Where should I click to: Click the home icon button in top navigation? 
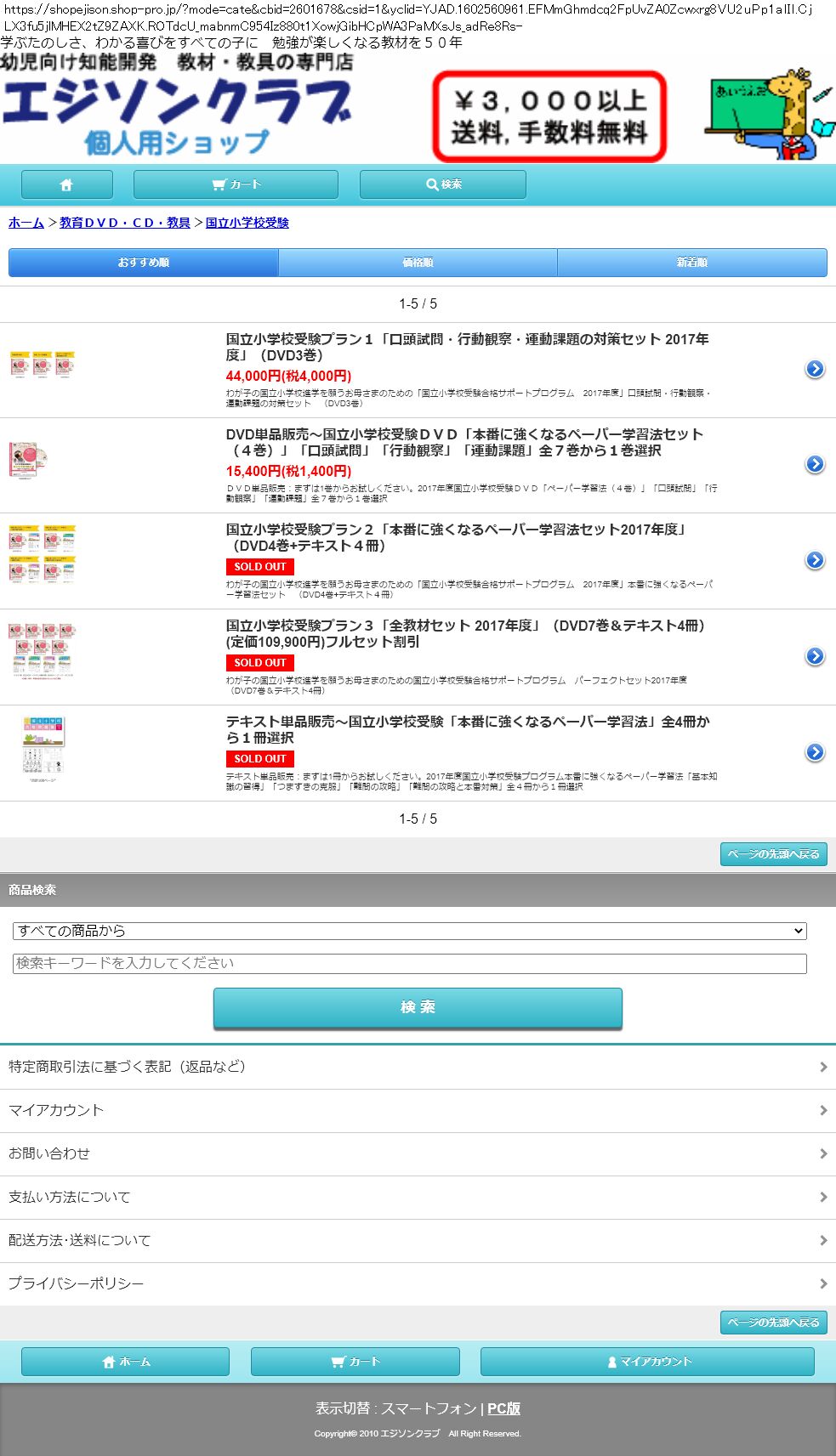(66, 184)
